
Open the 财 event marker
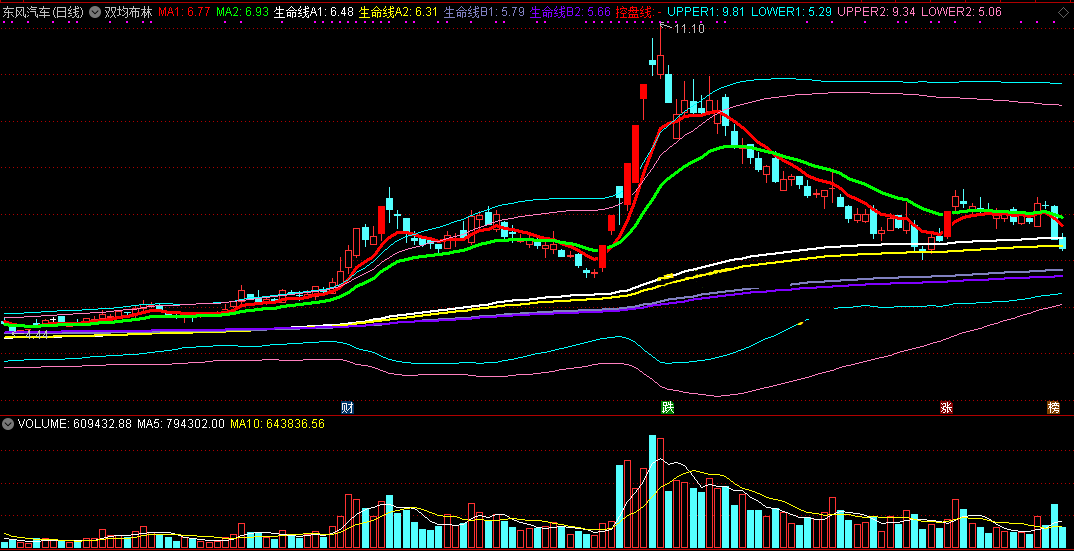pos(347,408)
